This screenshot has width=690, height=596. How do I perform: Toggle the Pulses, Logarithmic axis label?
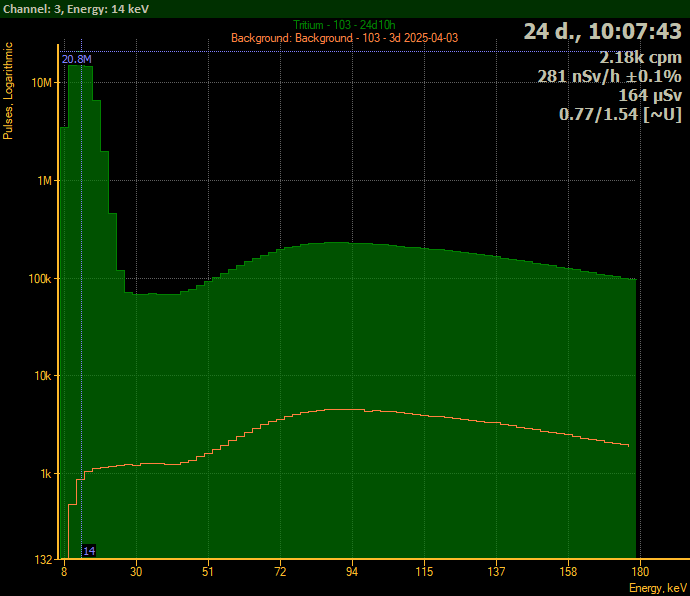(x=9, y=92)
